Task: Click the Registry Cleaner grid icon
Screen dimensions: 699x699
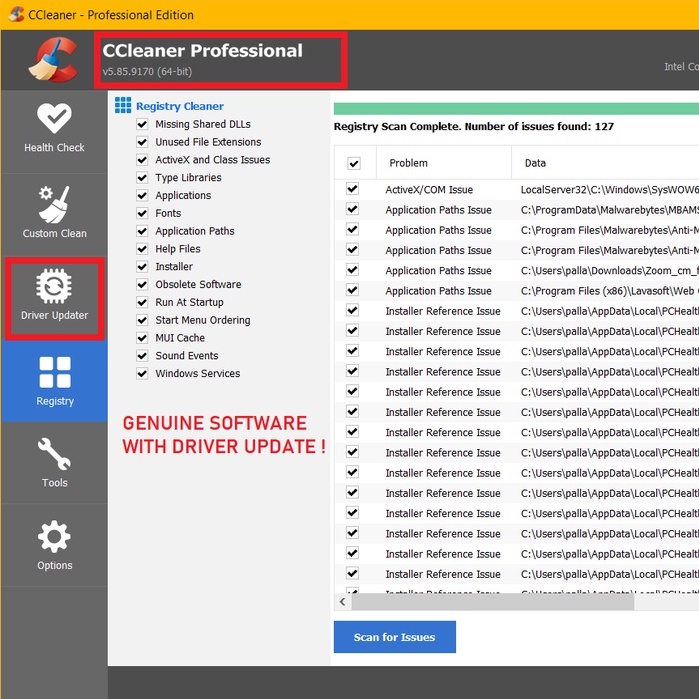Action: (123, 105)
